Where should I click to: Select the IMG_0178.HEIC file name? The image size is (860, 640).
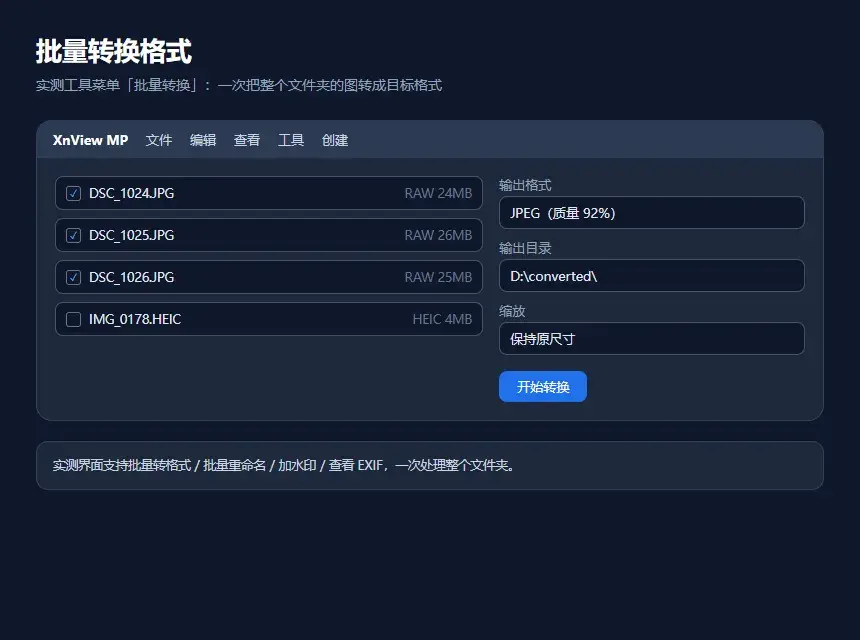tap(135, 319)
